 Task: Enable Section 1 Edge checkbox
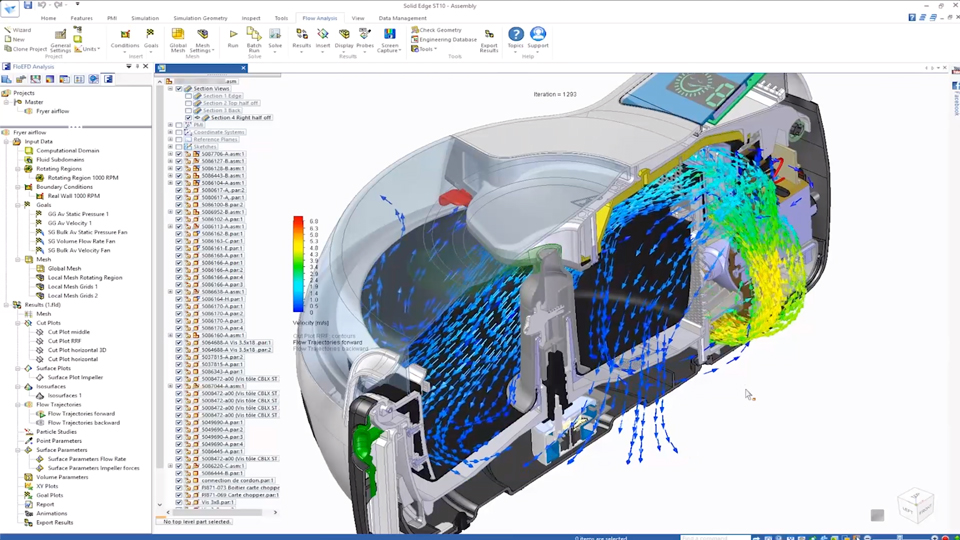click(x=189, y=96)
